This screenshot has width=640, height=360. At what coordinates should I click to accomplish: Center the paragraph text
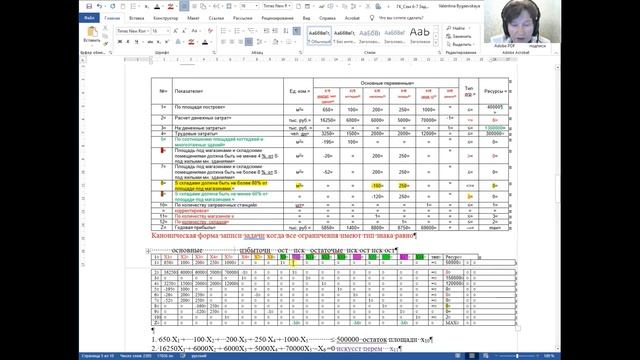pyautogui.click(x=231, y=42)
